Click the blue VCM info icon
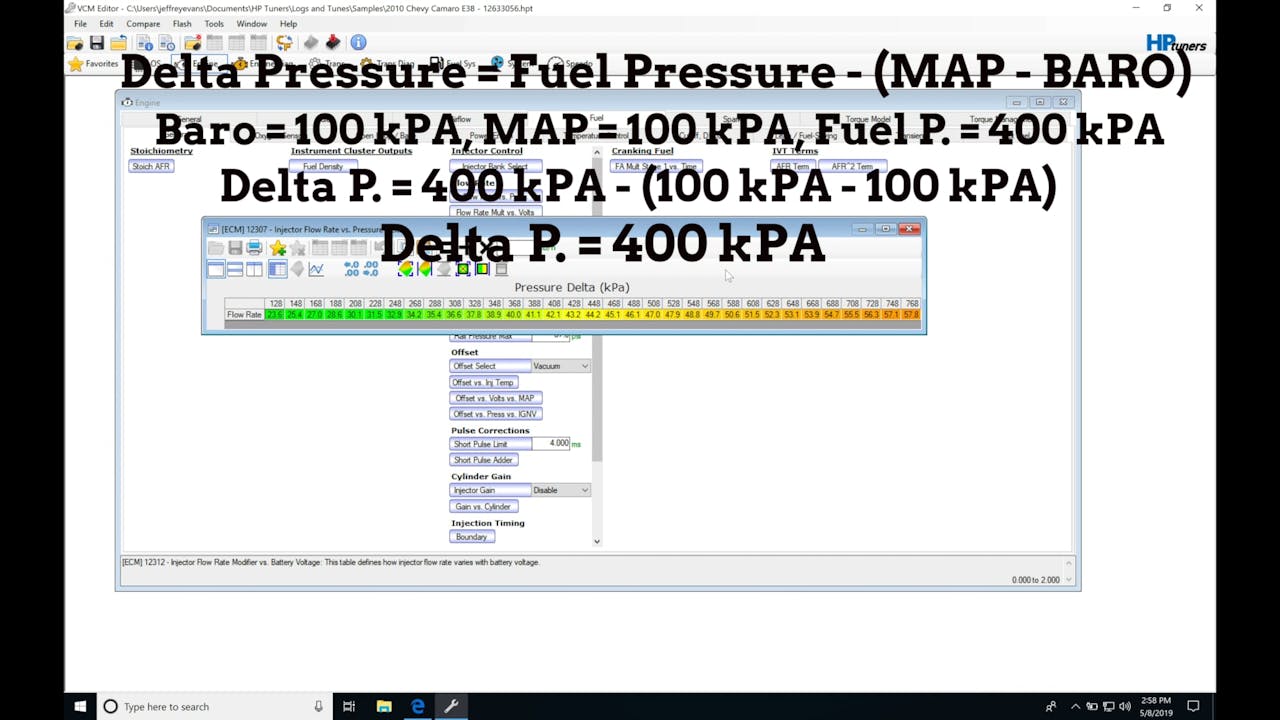This screenshot has height=720, width=1280. coord(357,42)
